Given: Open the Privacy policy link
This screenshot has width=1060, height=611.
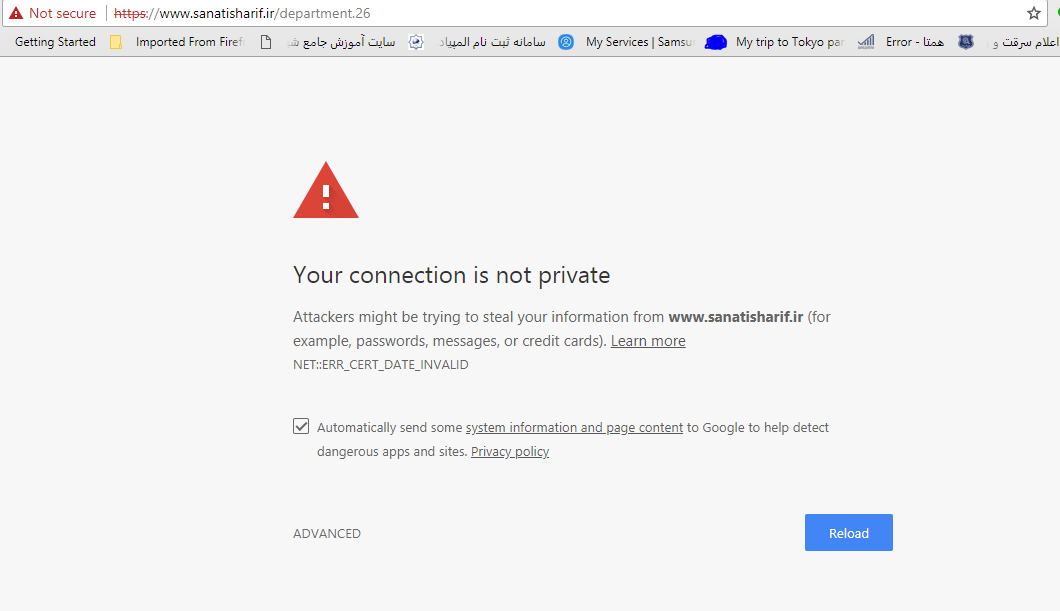Looking at the screenshot, I should (x=510, y=451).
